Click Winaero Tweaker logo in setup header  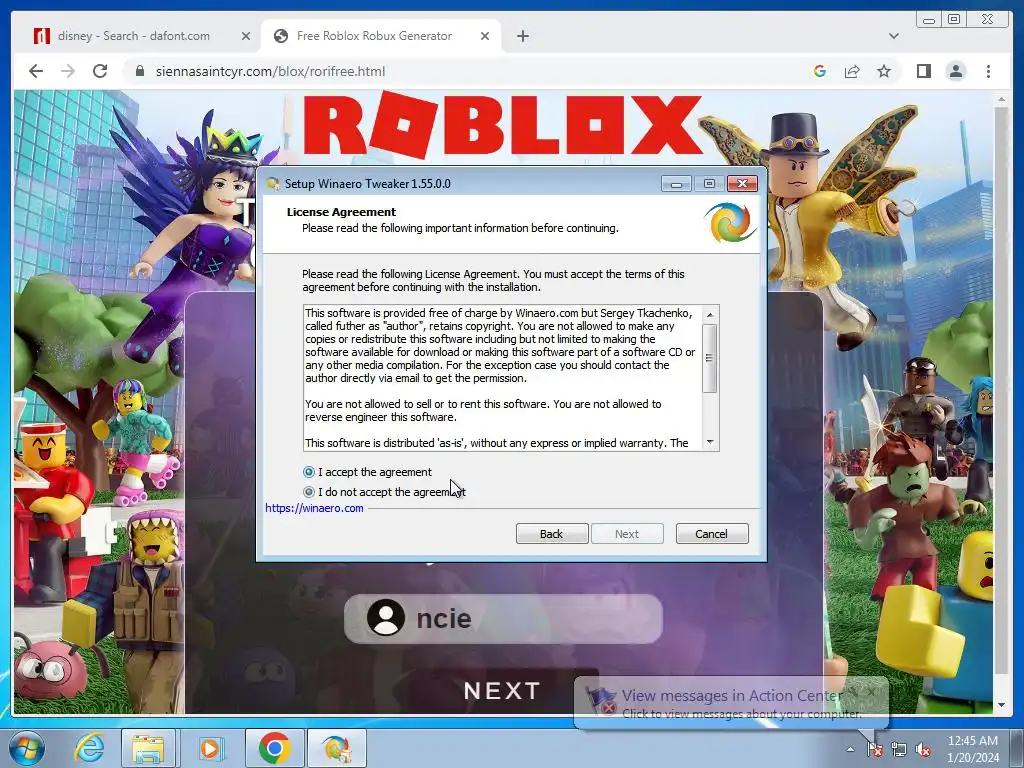(730, 223)
